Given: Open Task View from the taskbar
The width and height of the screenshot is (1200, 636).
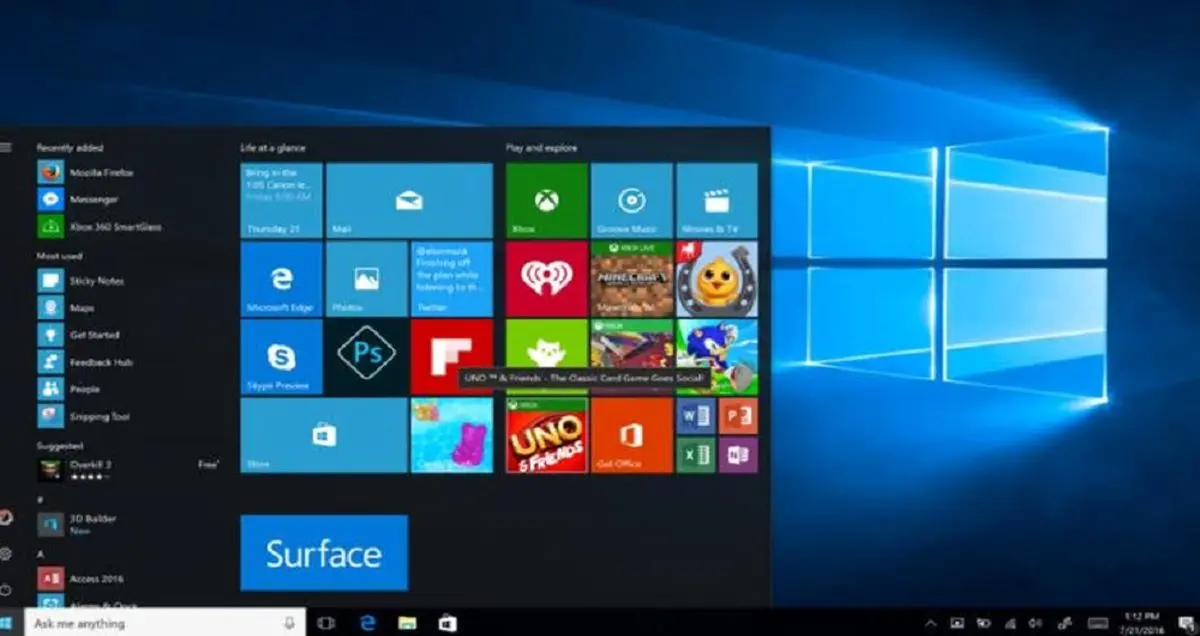Looking at the screenshot, I should click(325, 623).
